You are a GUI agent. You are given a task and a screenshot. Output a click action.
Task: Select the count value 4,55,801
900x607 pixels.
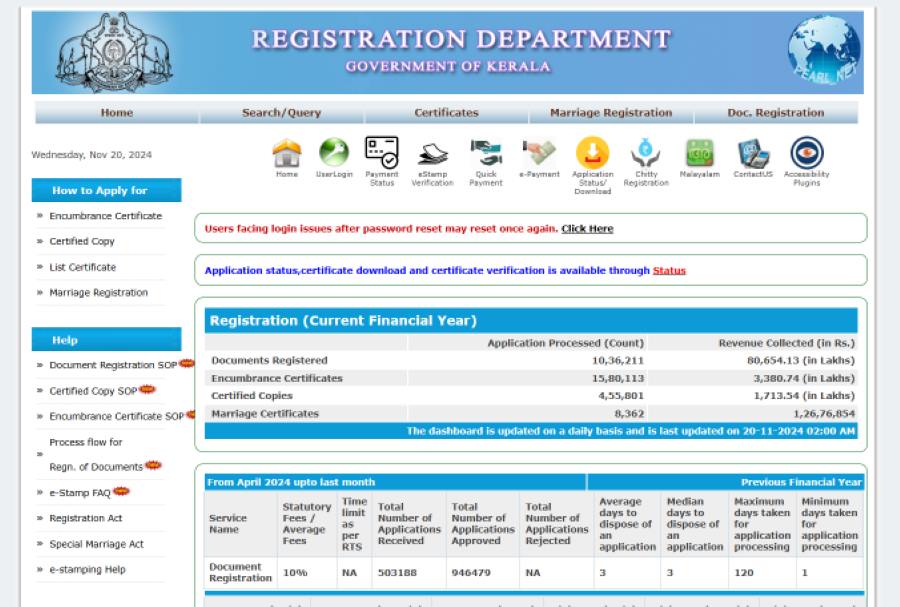[x=621, y=396]
